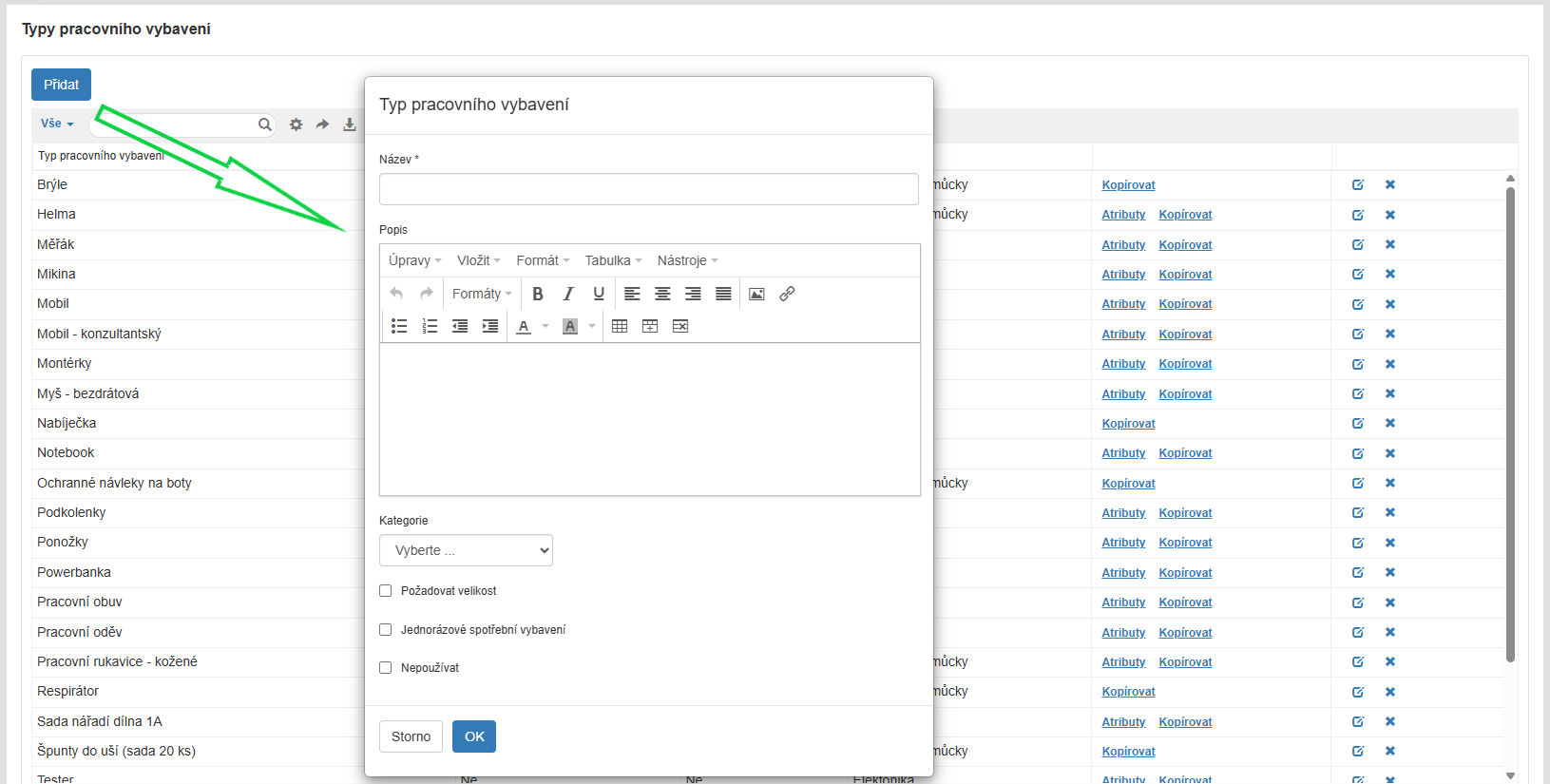The height and width of the screenshot is (784, 1550).
Task: Open the Kategorie dropdown
Action: click(x=466, y=550)
